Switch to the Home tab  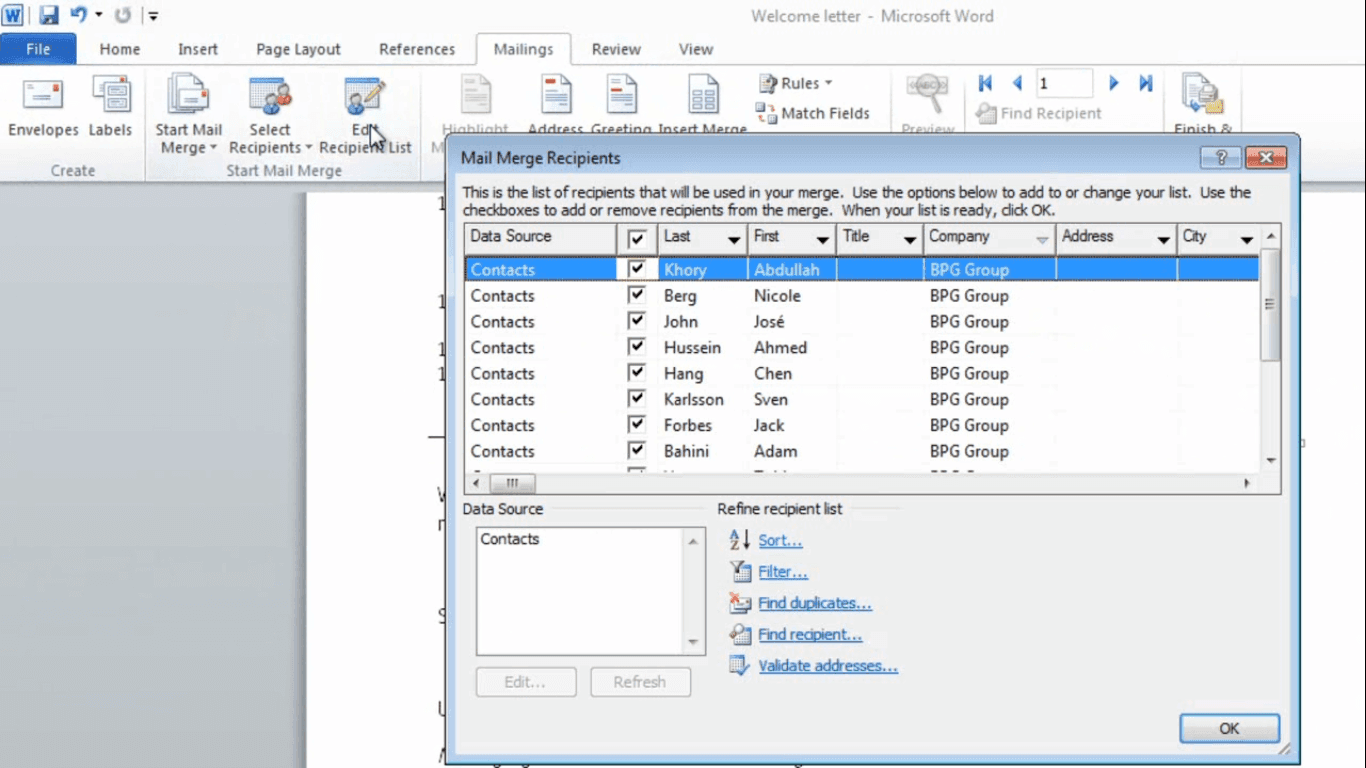[120, 49]
